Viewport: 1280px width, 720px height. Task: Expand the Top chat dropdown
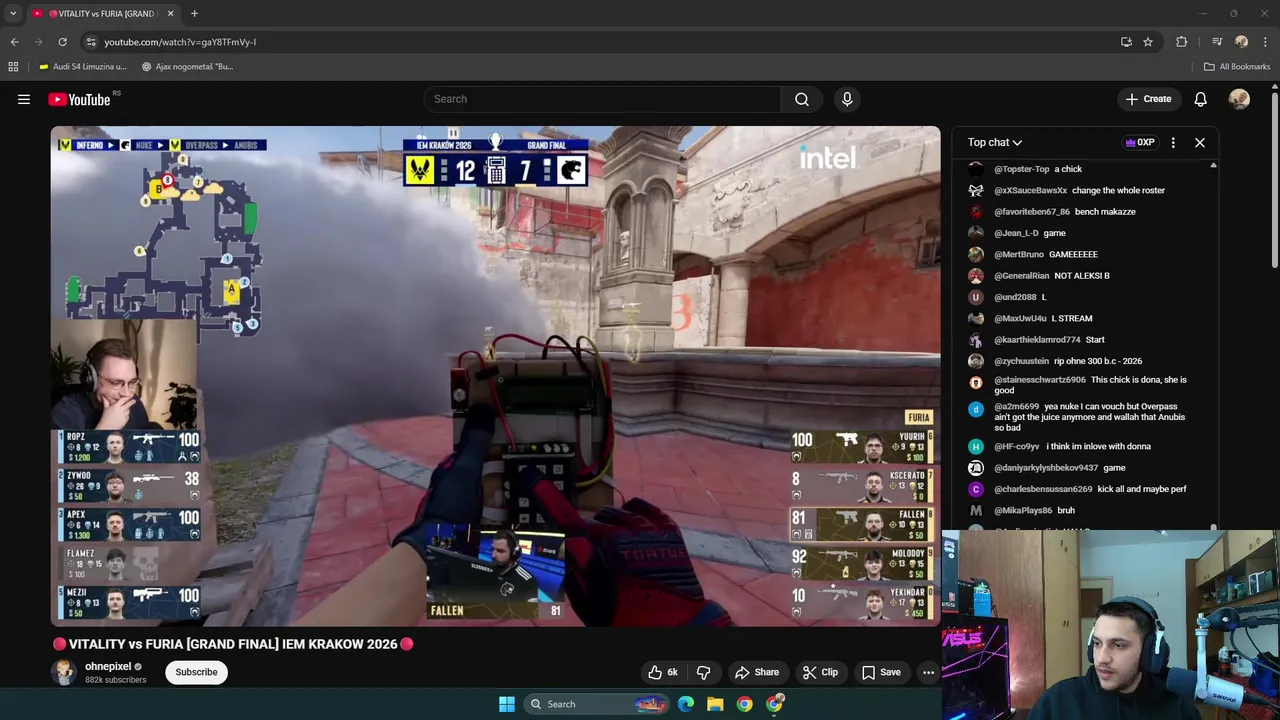click(994, 143)
